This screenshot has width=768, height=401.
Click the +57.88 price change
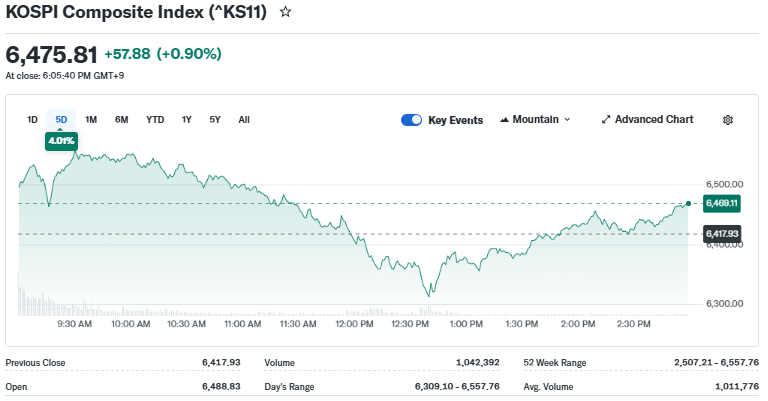tap(127, 54)
